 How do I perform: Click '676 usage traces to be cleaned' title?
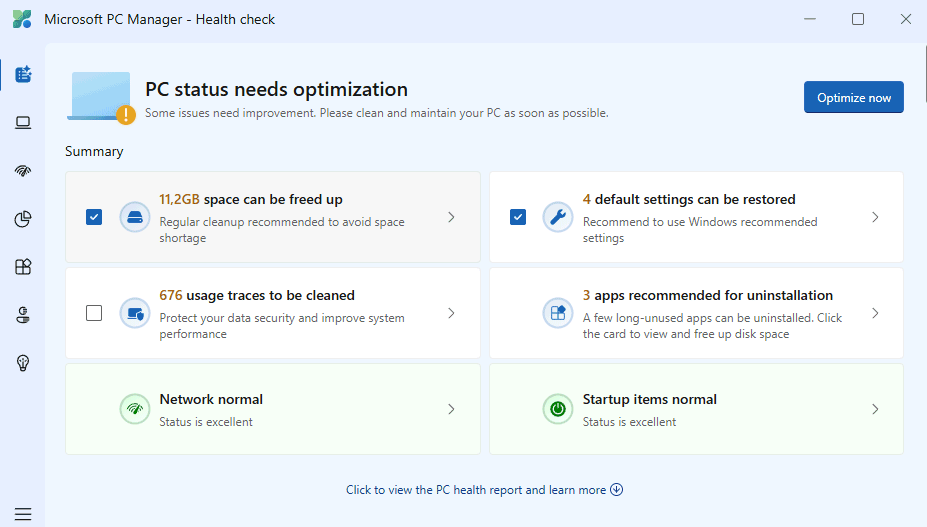pyautogui.click(x=257, y=295)
